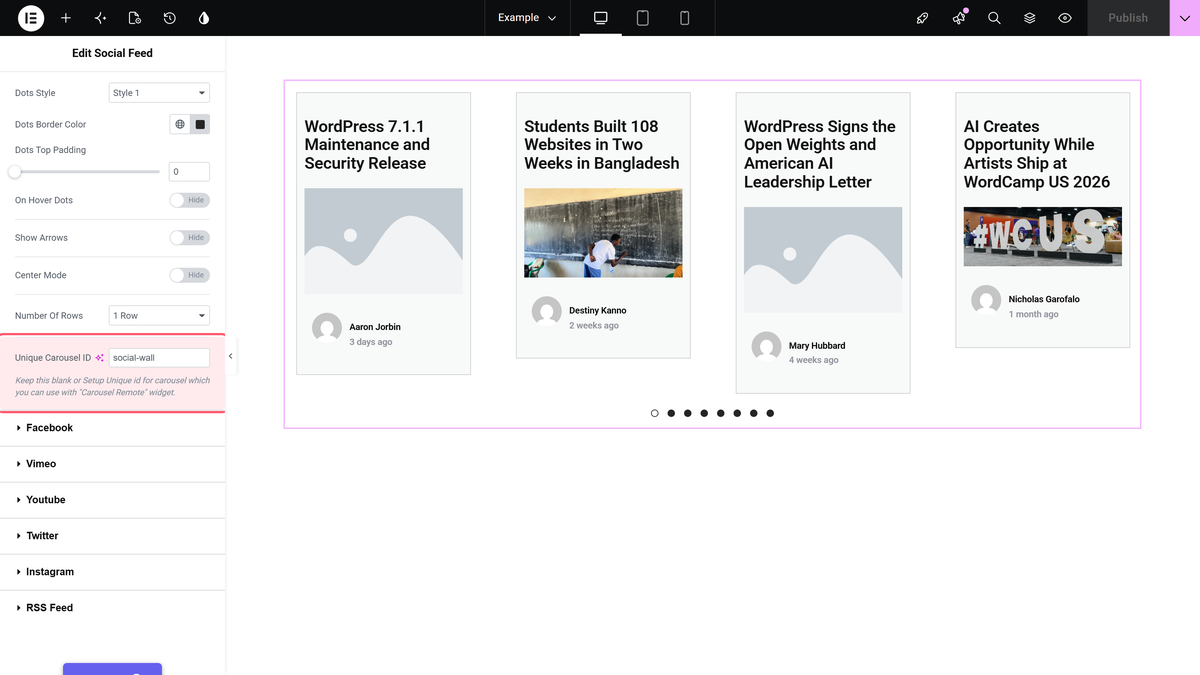This screenshot has width=1200, height=675.
Task: Expand the Instagram section
Action: 113,572
